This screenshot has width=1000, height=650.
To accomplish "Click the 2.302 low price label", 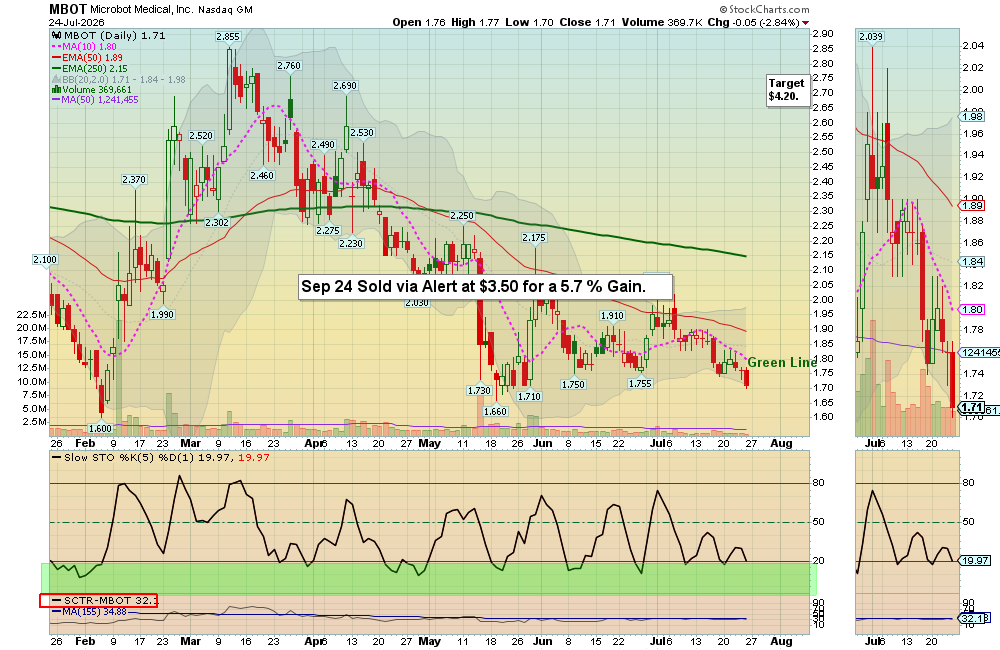I will pyautogui.click(x=217, y=223).
